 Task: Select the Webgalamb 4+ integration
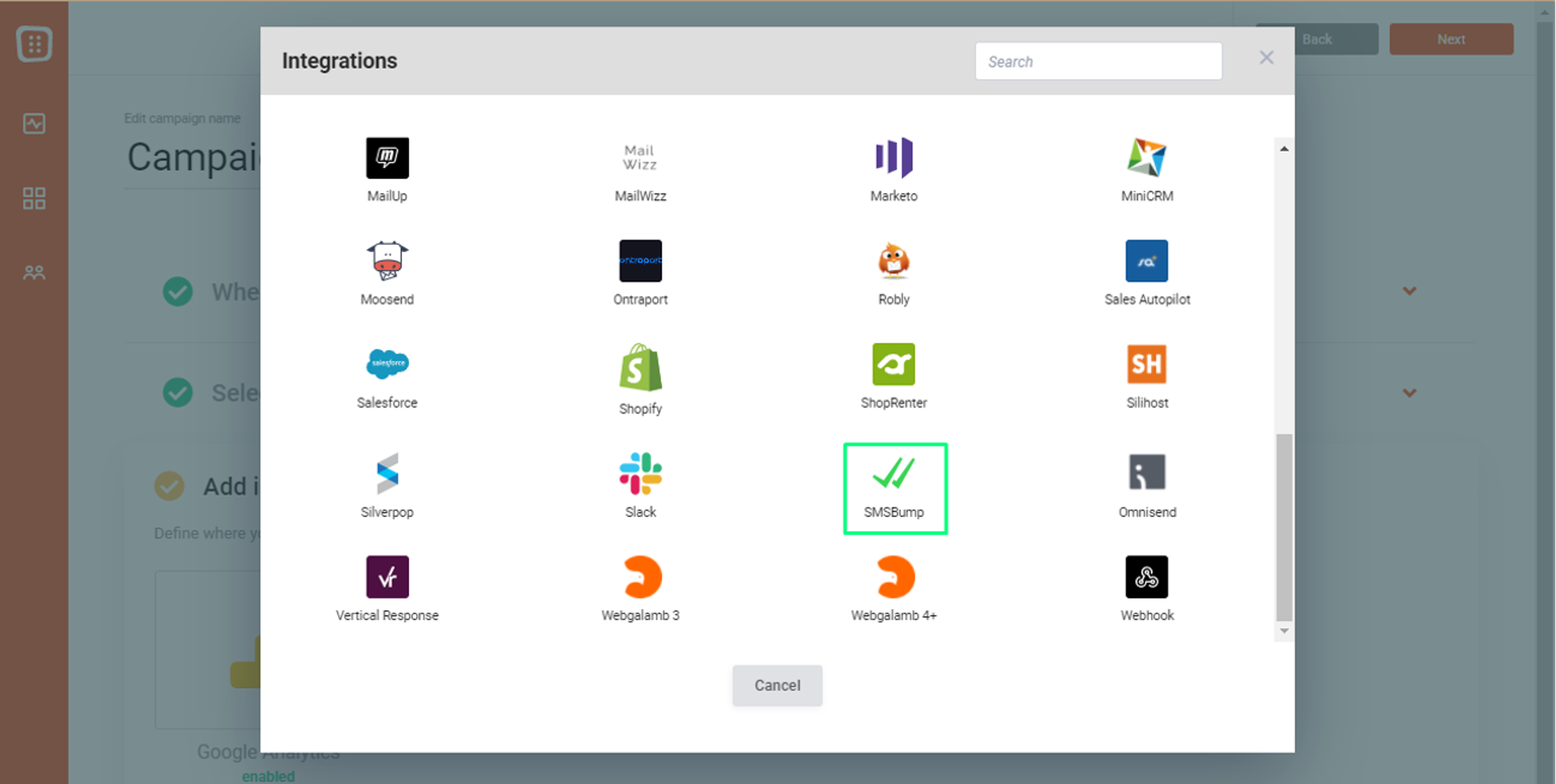(893, 589)
